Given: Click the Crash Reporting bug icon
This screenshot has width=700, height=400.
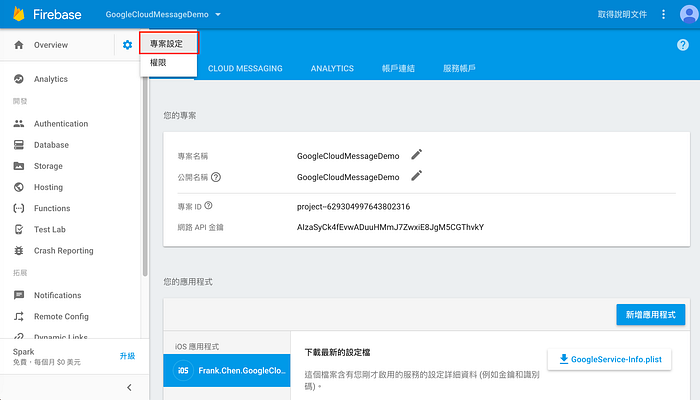Looking at the screenshot, I should pyautogui.click(x=19, y=250).
